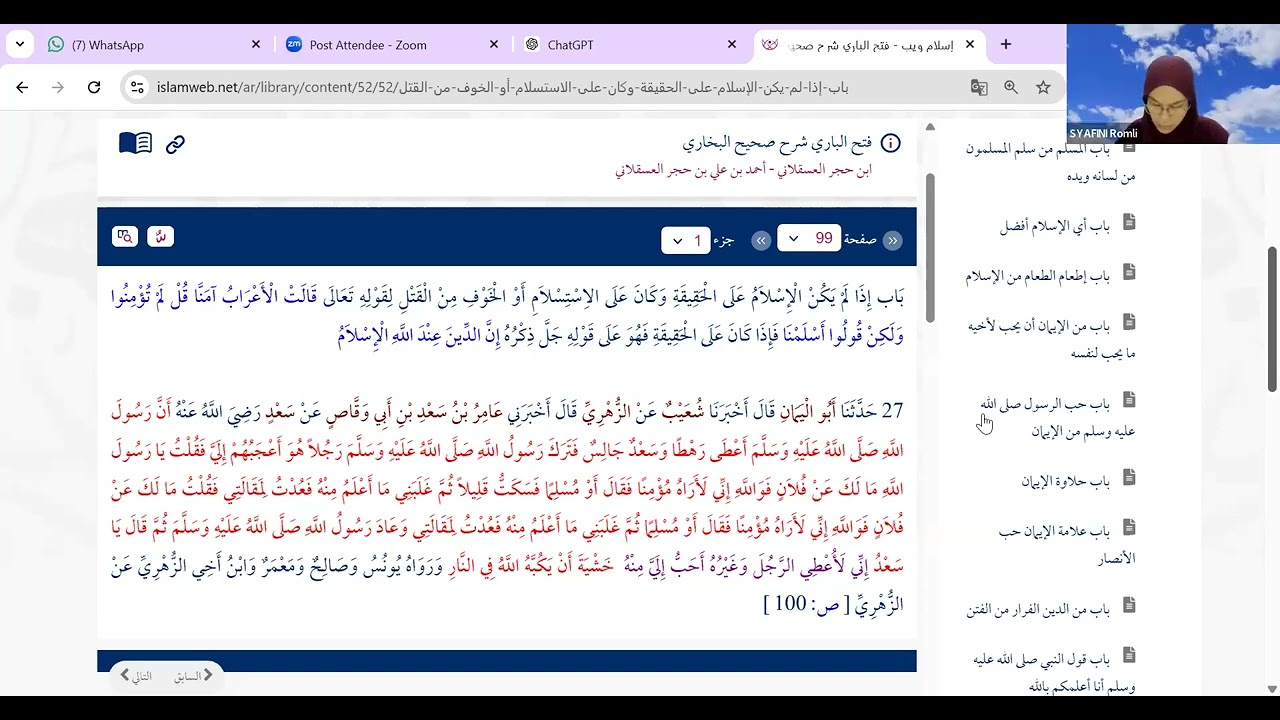Go back with the browser back arrow
Image resolution: width=1280 pixels, height=720 pixels.
coord(22,87)
